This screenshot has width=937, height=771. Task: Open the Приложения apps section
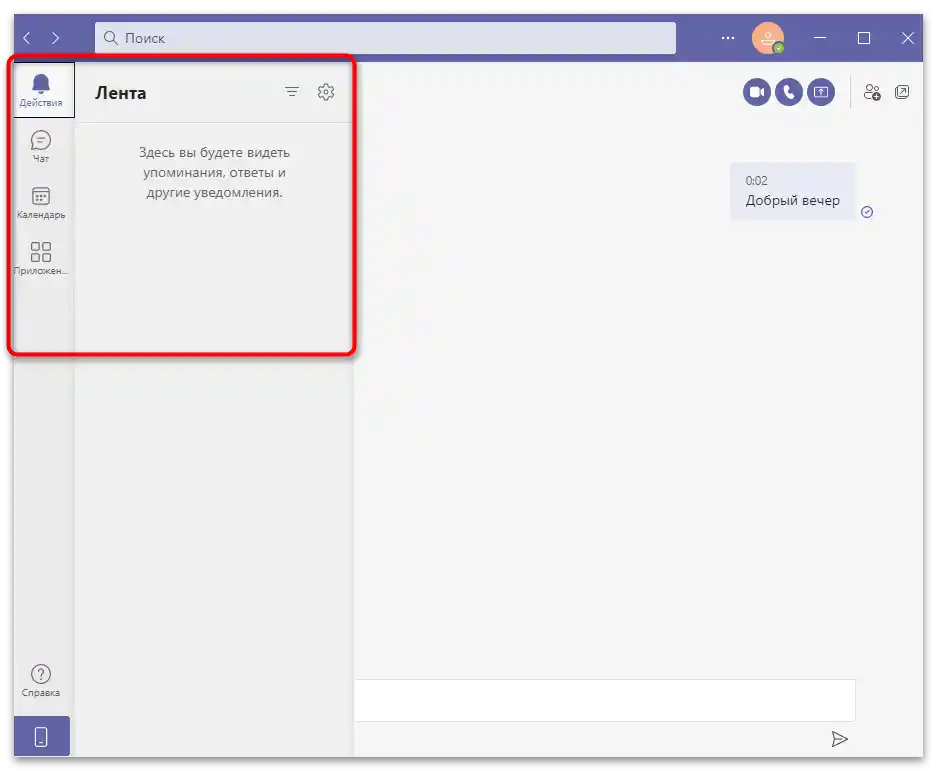[x=41, y=258]
